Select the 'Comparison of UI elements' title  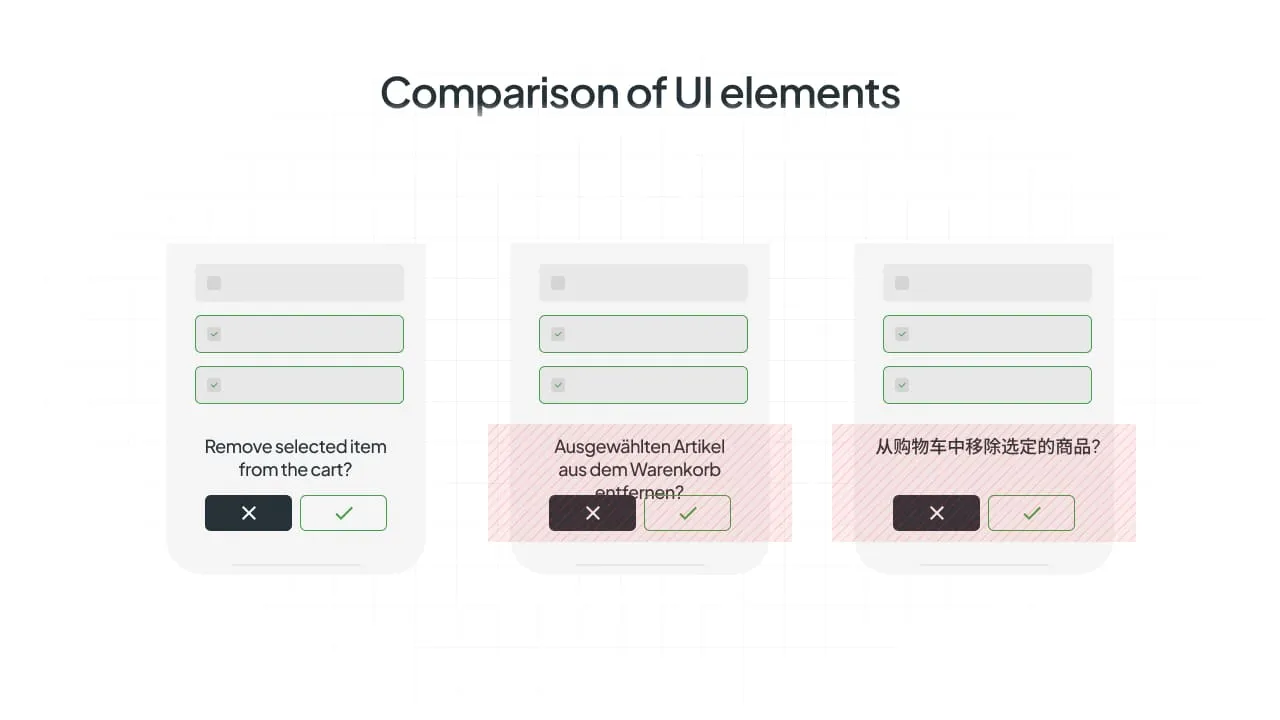(x=640, y=92)
